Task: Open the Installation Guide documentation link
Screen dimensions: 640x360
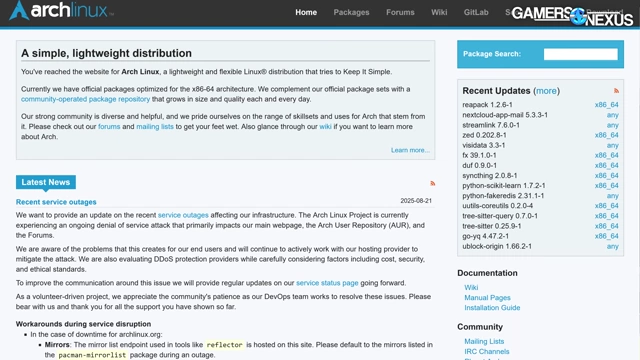Action: coord(492,308)
